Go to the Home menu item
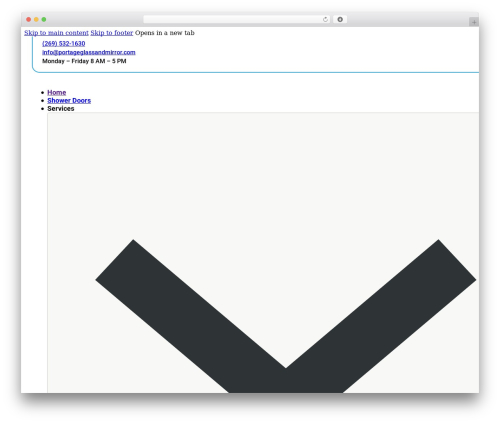Viewport: 500px width, 423px height. tap(57, 92)
